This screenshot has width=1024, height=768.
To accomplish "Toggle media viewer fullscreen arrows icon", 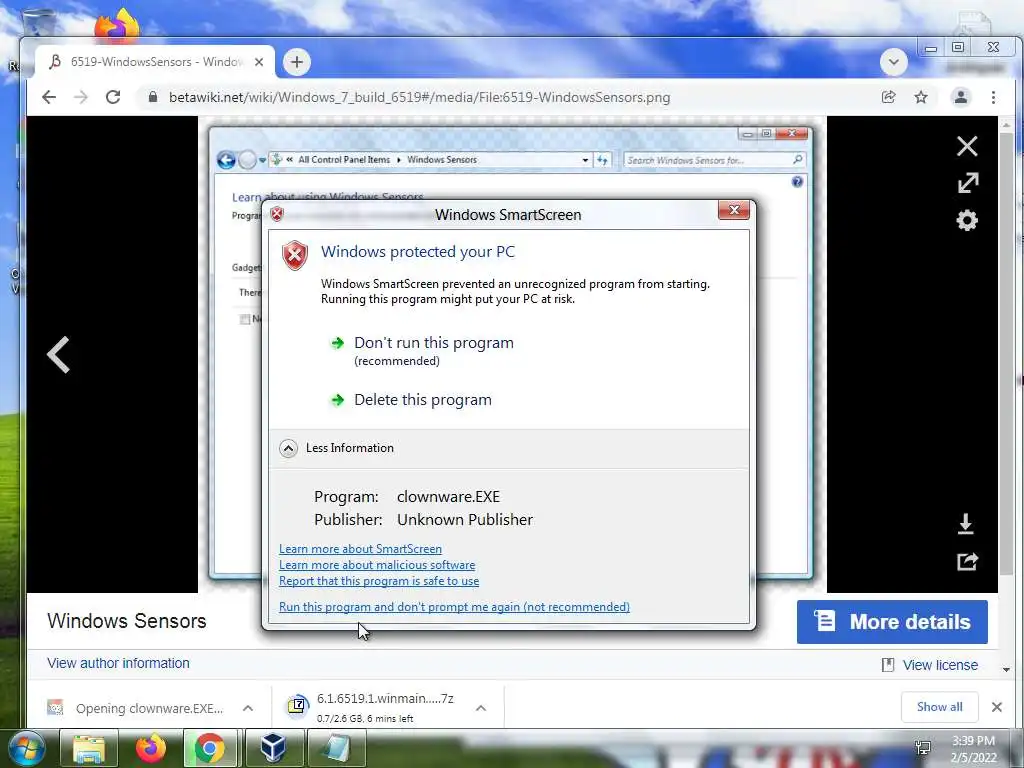I will click(967, 183).
